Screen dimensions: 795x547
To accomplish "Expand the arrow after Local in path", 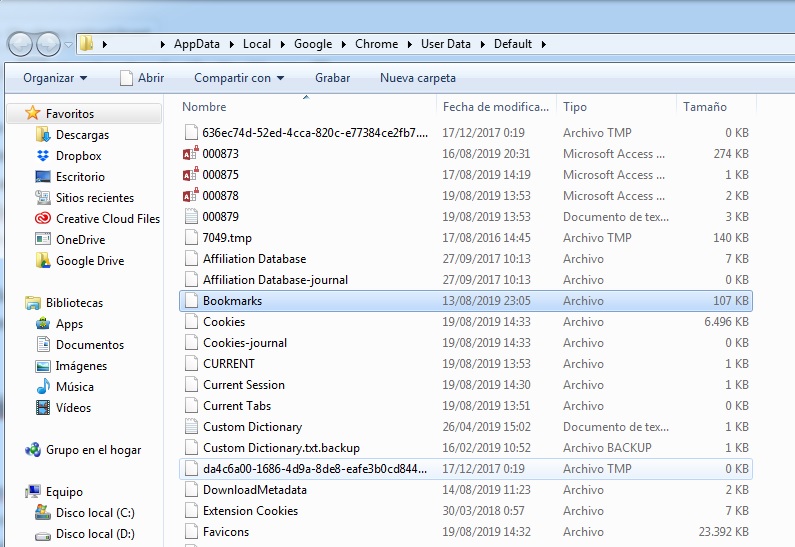I will tap(282, 45).
